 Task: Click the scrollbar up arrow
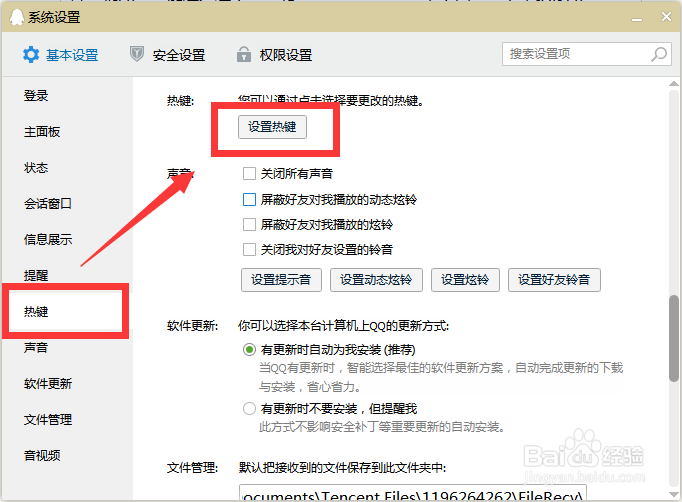674,84
